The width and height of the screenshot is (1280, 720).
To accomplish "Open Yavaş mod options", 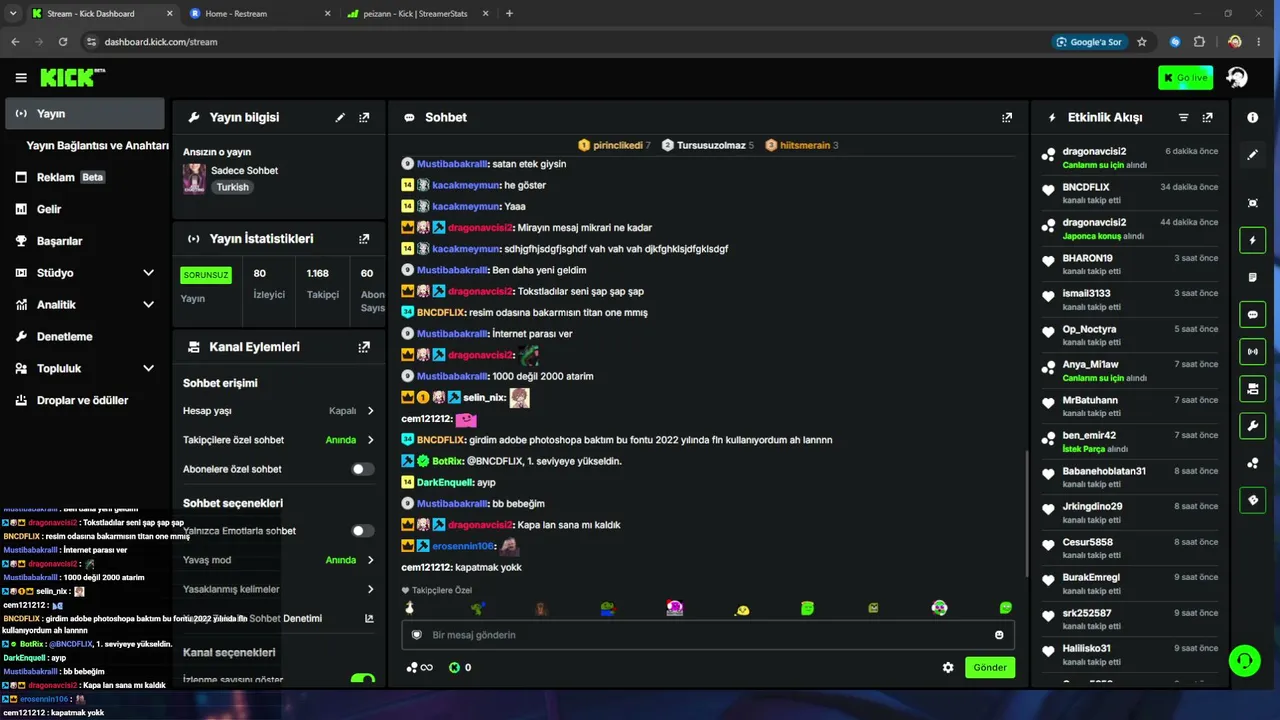I will pos(370,560).
